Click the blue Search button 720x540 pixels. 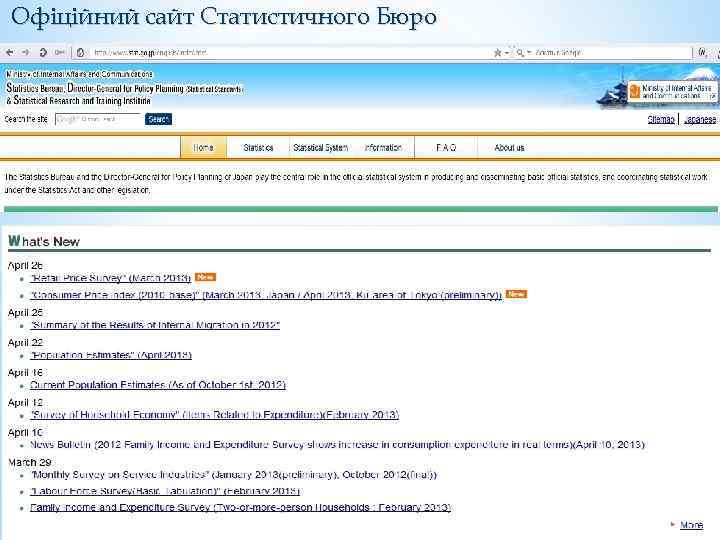(158, 119)
